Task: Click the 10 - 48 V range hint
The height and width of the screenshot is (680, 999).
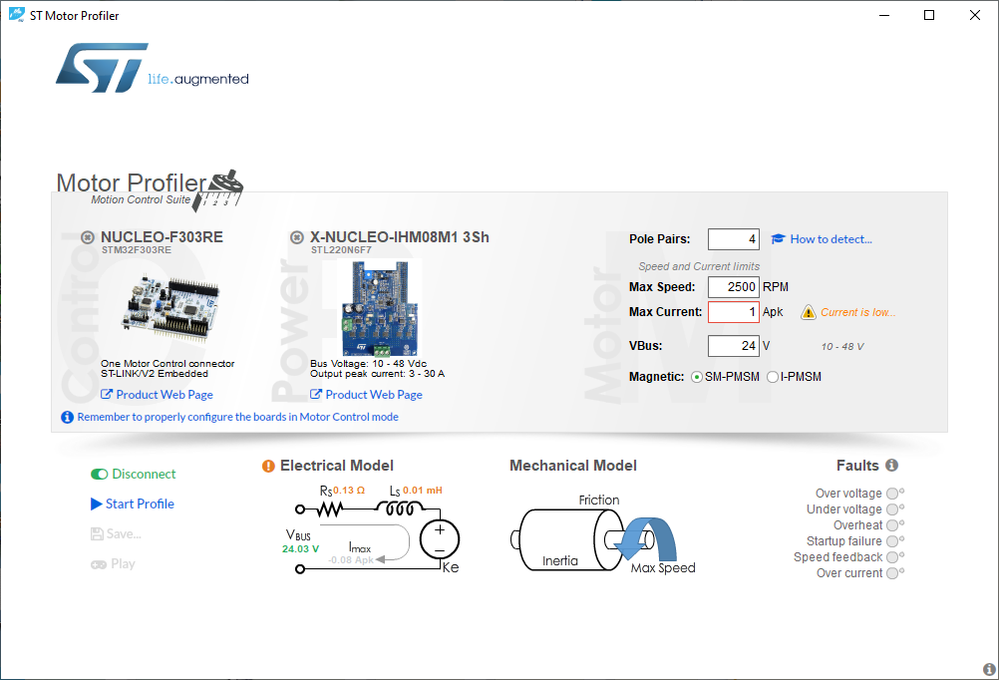Action: point(842,347)
